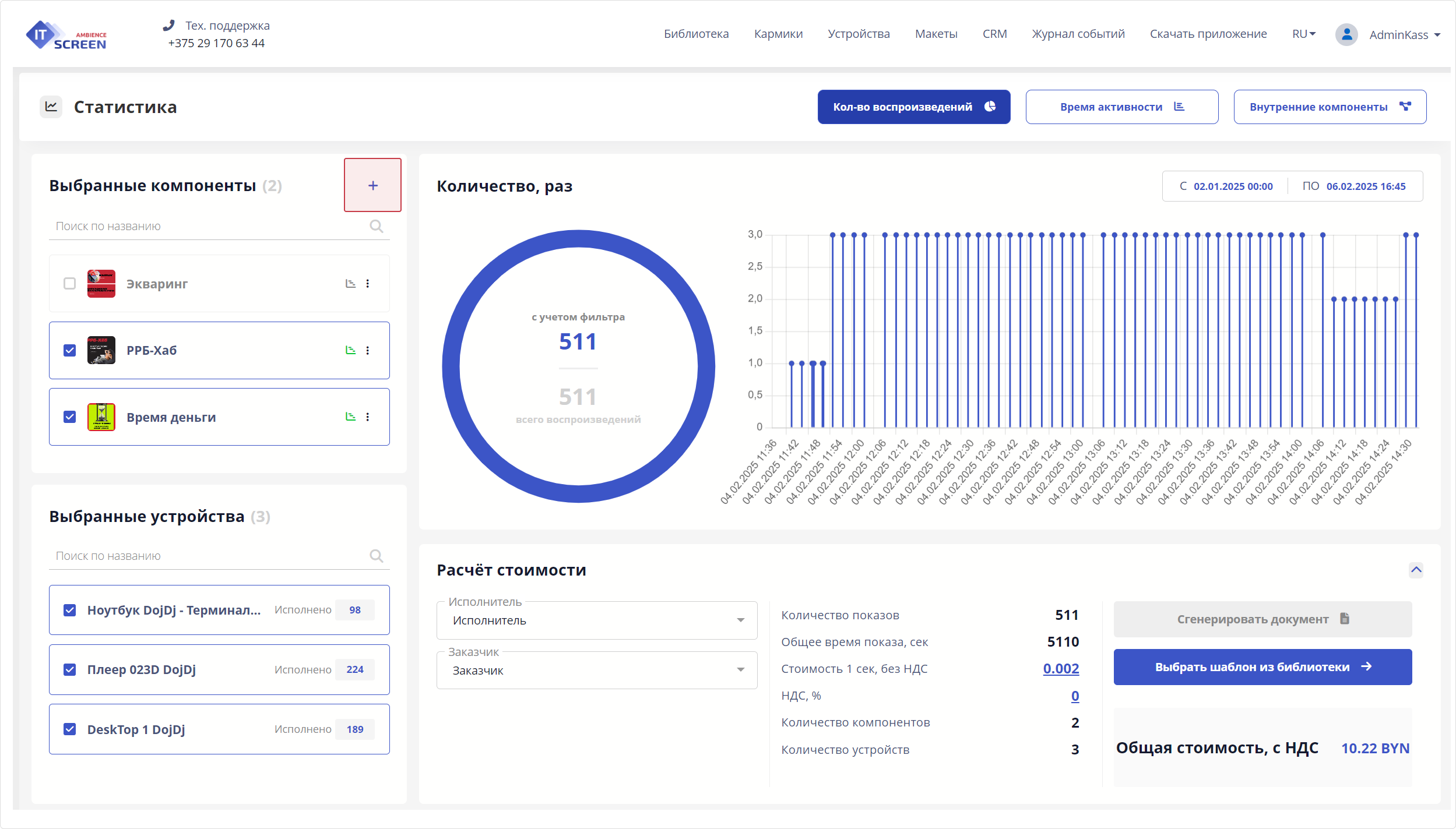Enable the Экваринг component checkbox
This screenshot has height=829, width=1456.
point(70,284)
